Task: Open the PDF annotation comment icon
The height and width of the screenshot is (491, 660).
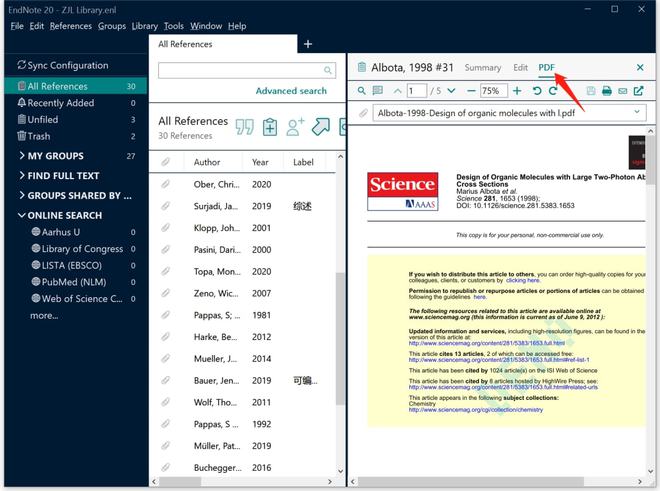Action: point(378,91)
